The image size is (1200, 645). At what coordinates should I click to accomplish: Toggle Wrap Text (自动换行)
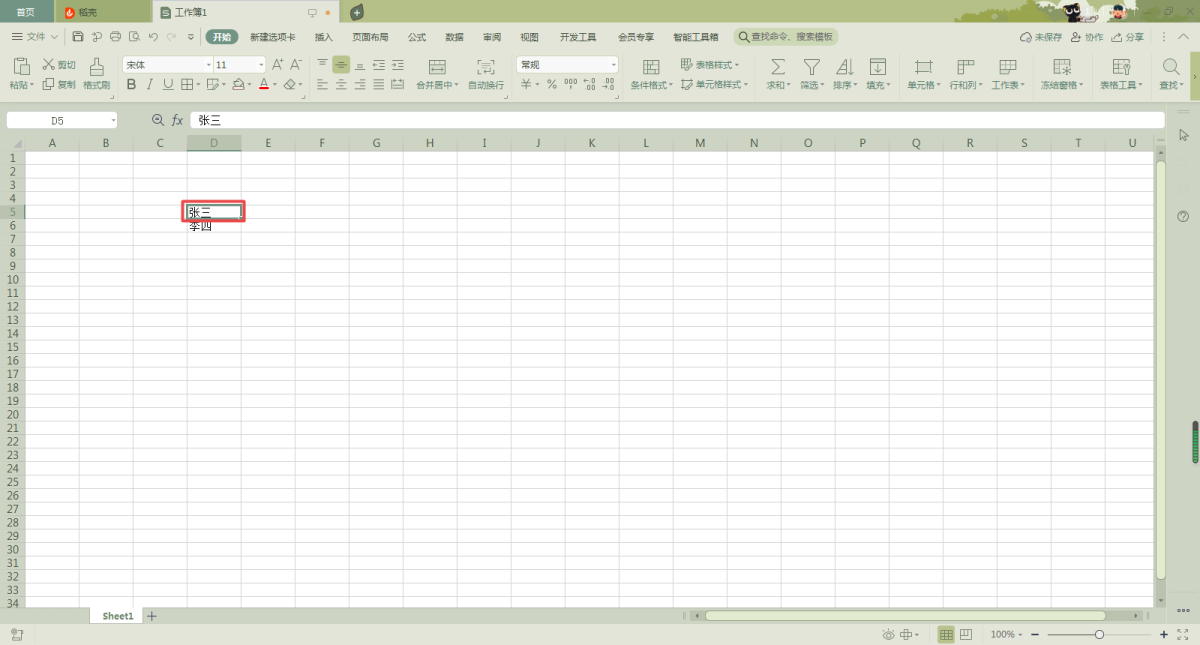click(486, 67)
